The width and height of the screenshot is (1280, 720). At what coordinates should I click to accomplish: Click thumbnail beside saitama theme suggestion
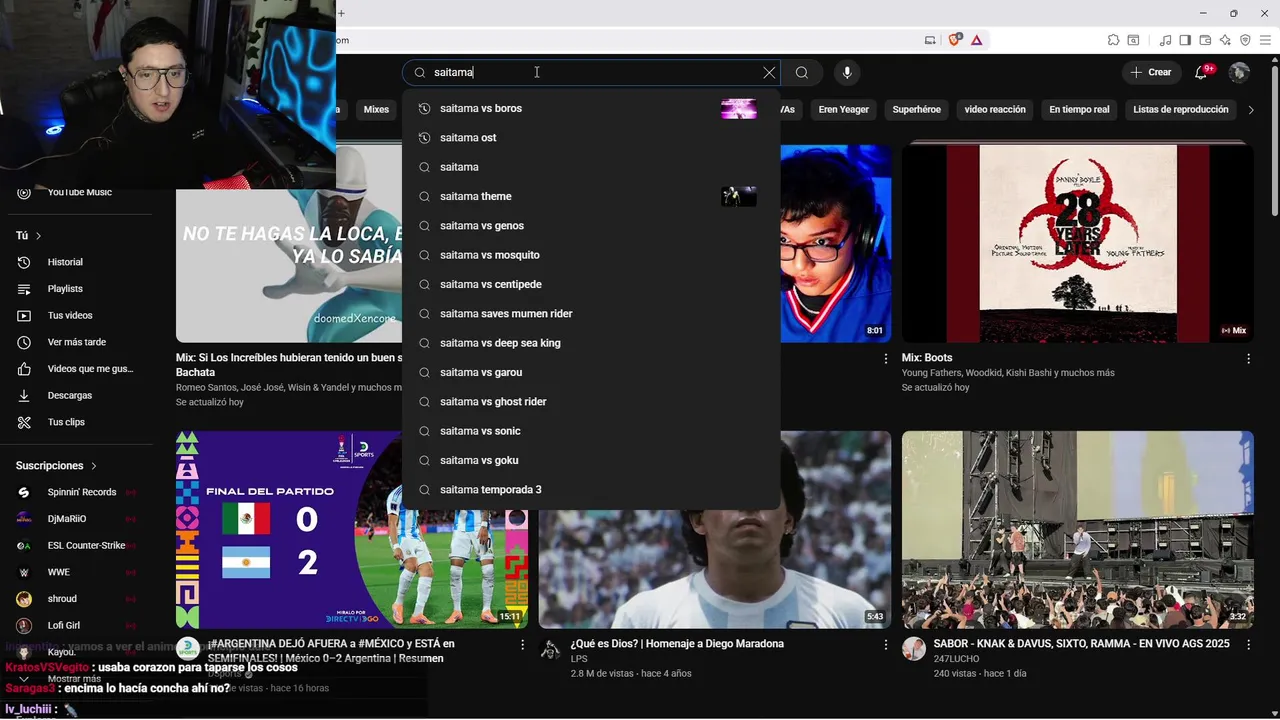[739, 196]
